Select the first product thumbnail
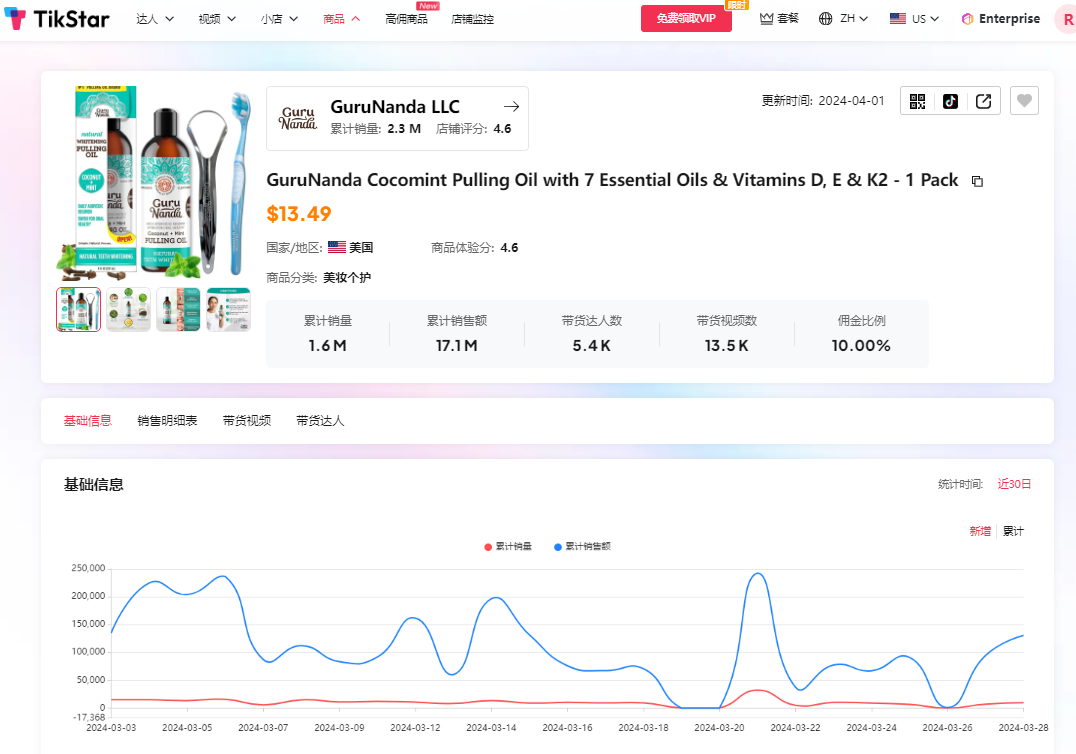 click(78, 309)
